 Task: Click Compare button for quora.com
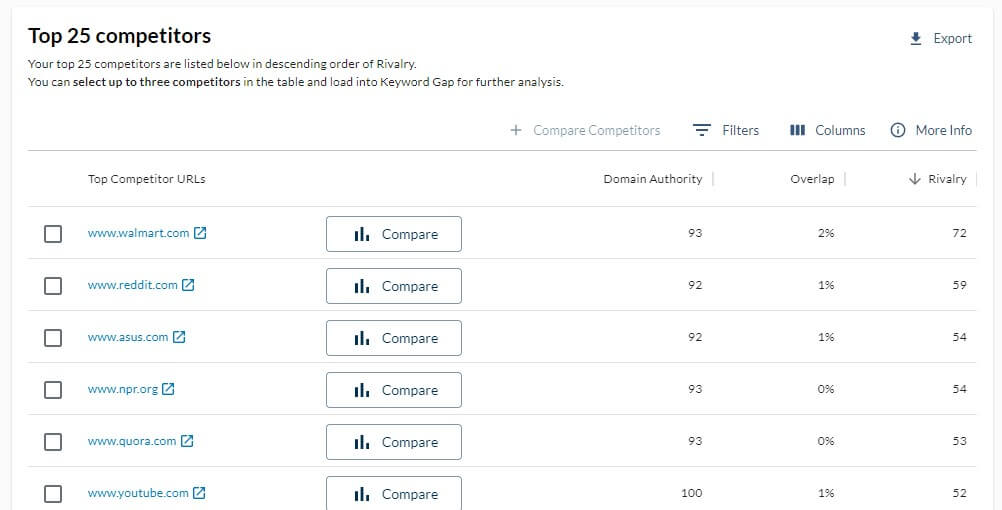coord(394,442)
